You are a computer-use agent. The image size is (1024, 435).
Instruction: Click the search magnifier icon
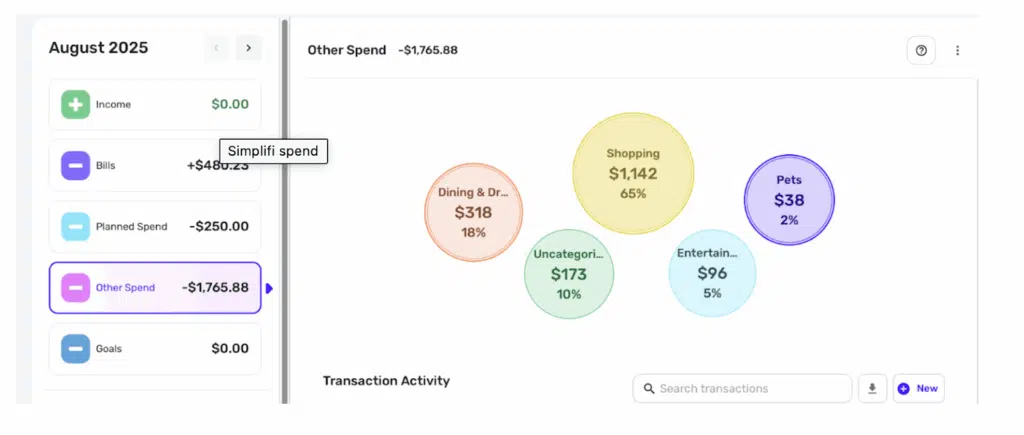coord(649,388)
